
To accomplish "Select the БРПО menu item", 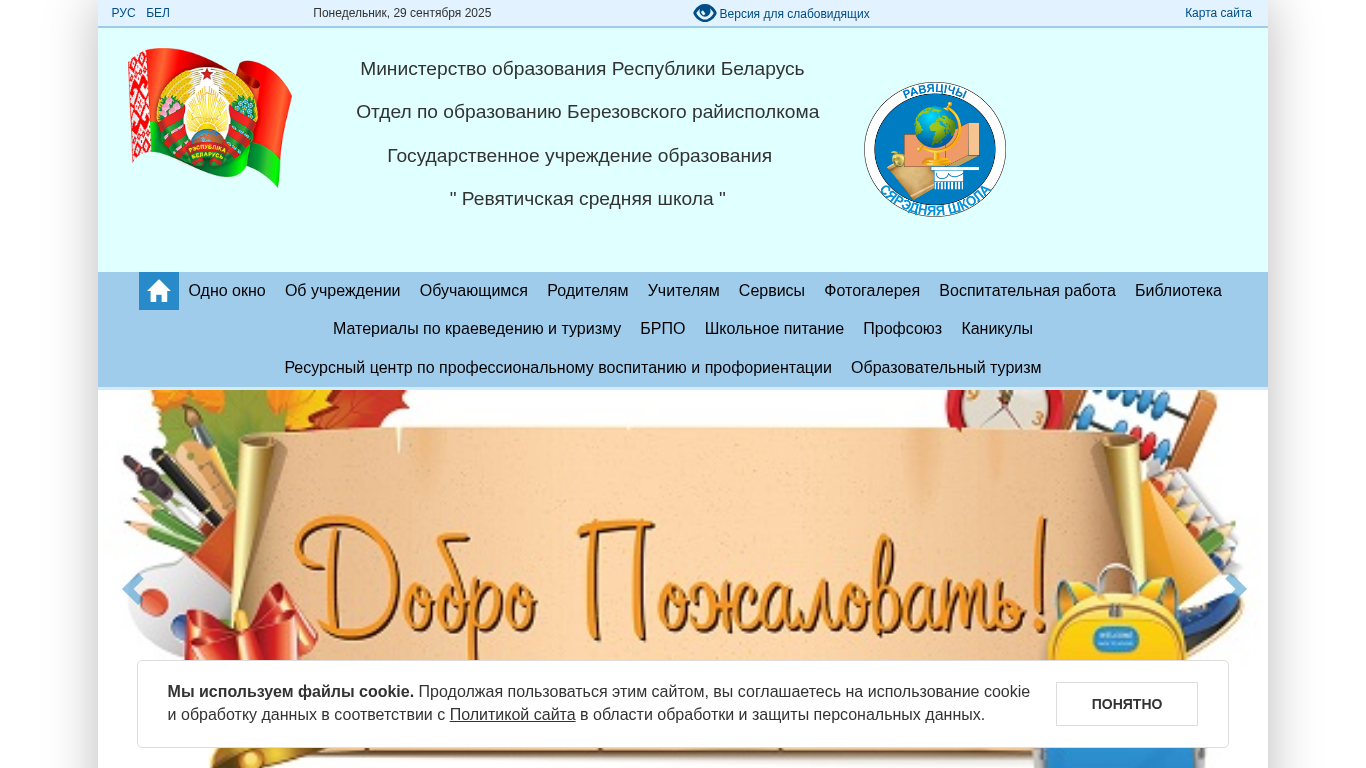I will point(663,329).
